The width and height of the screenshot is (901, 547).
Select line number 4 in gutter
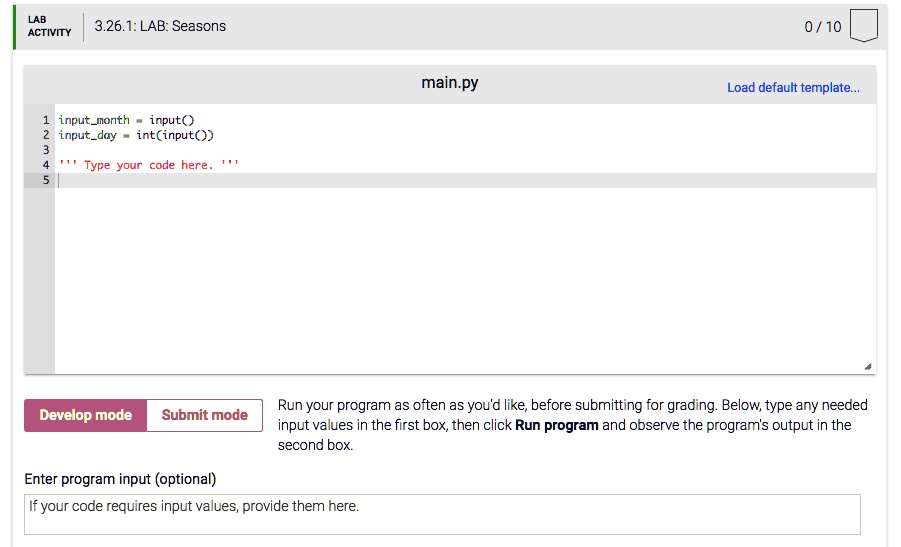[45, 165]
